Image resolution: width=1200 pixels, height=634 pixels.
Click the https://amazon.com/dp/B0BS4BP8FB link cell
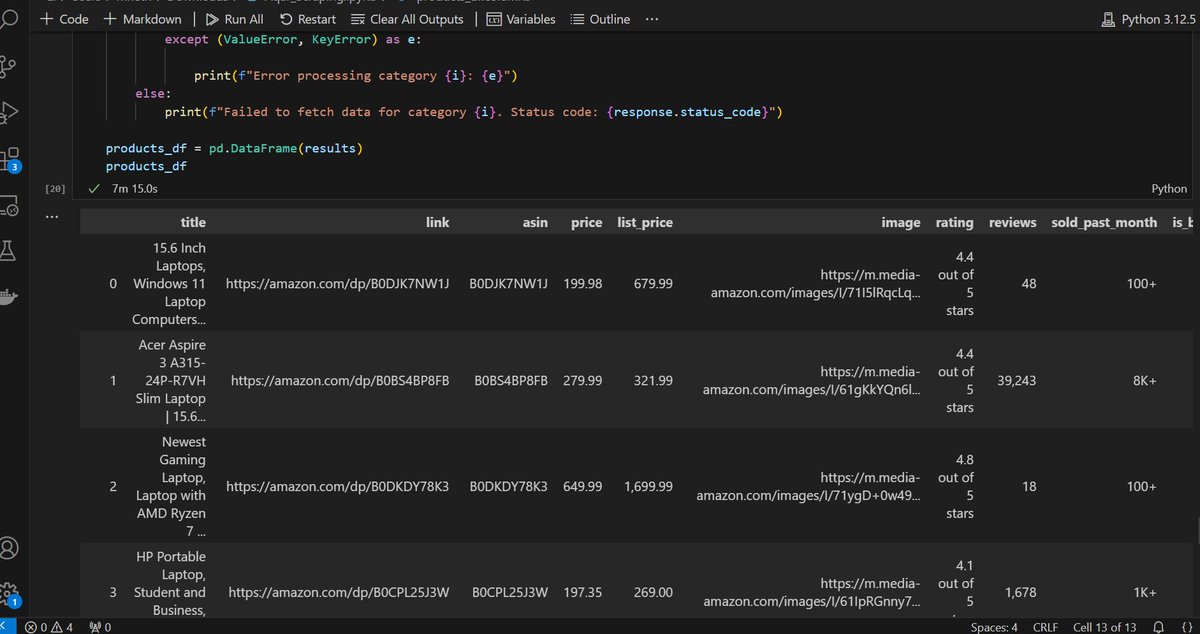[x=340, y=380]
